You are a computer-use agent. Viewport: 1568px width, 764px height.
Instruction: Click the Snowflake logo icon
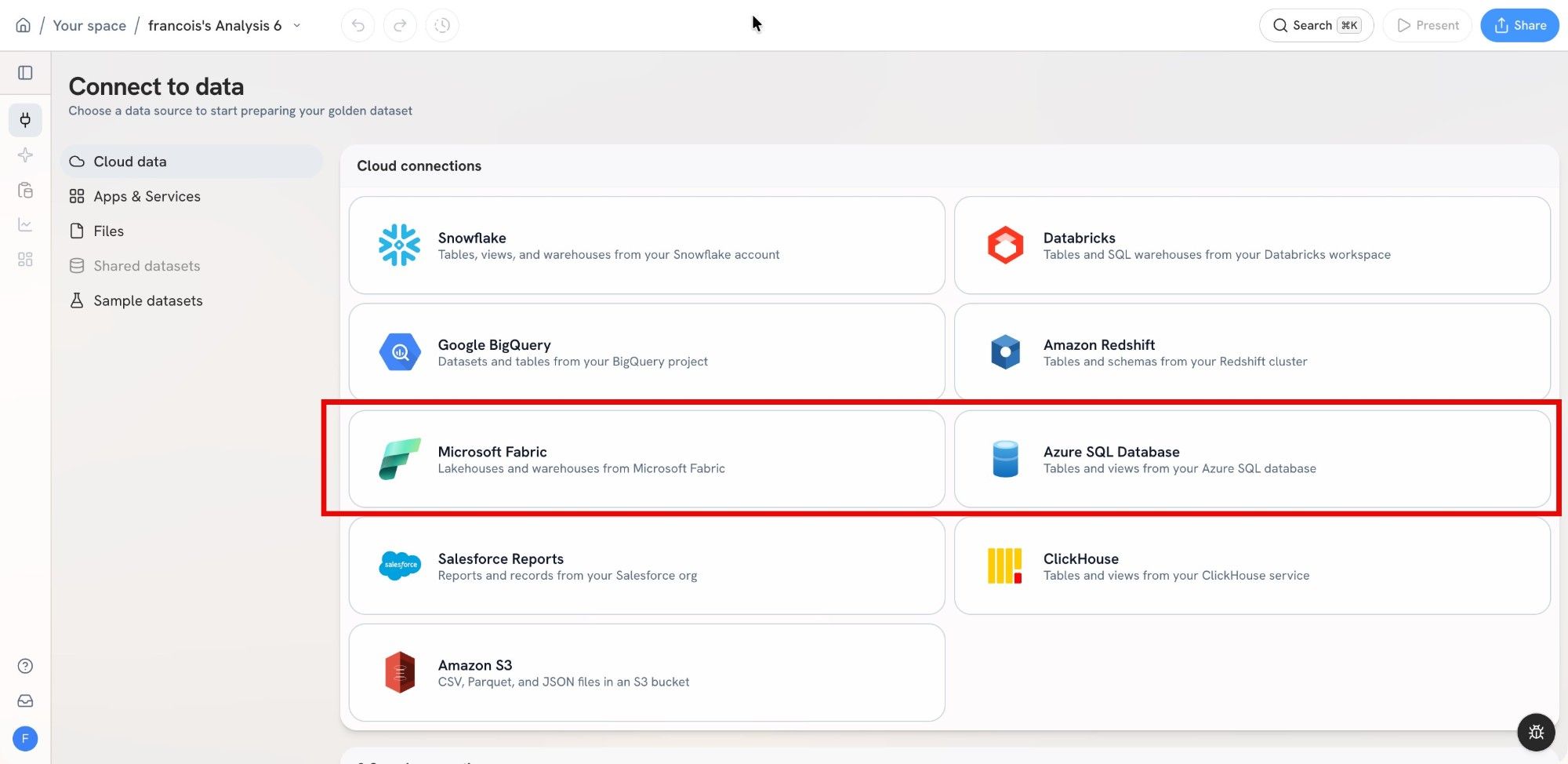[399, 246]
